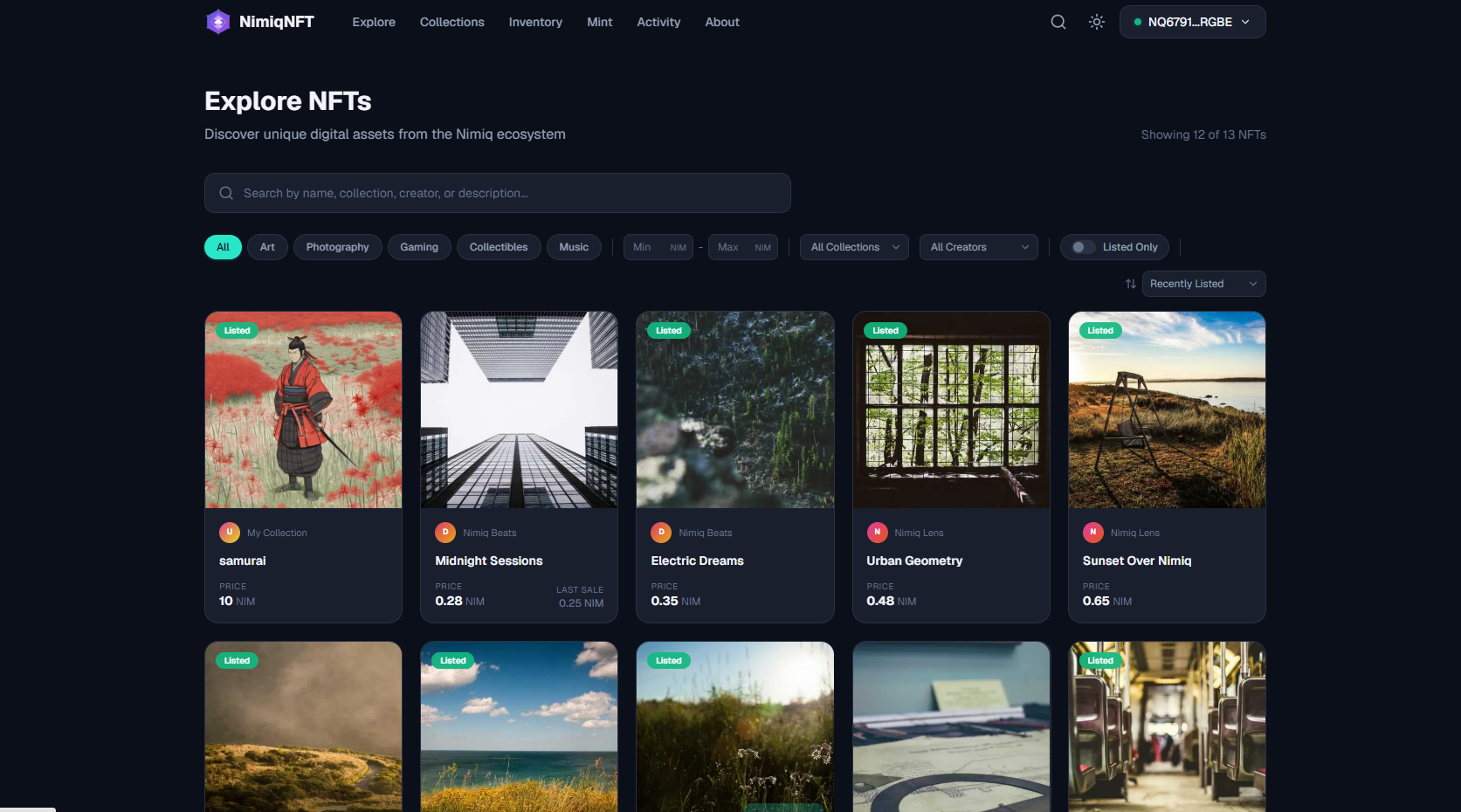Click the Max price input field
The image size is (1461, 812).
point(743,247)
